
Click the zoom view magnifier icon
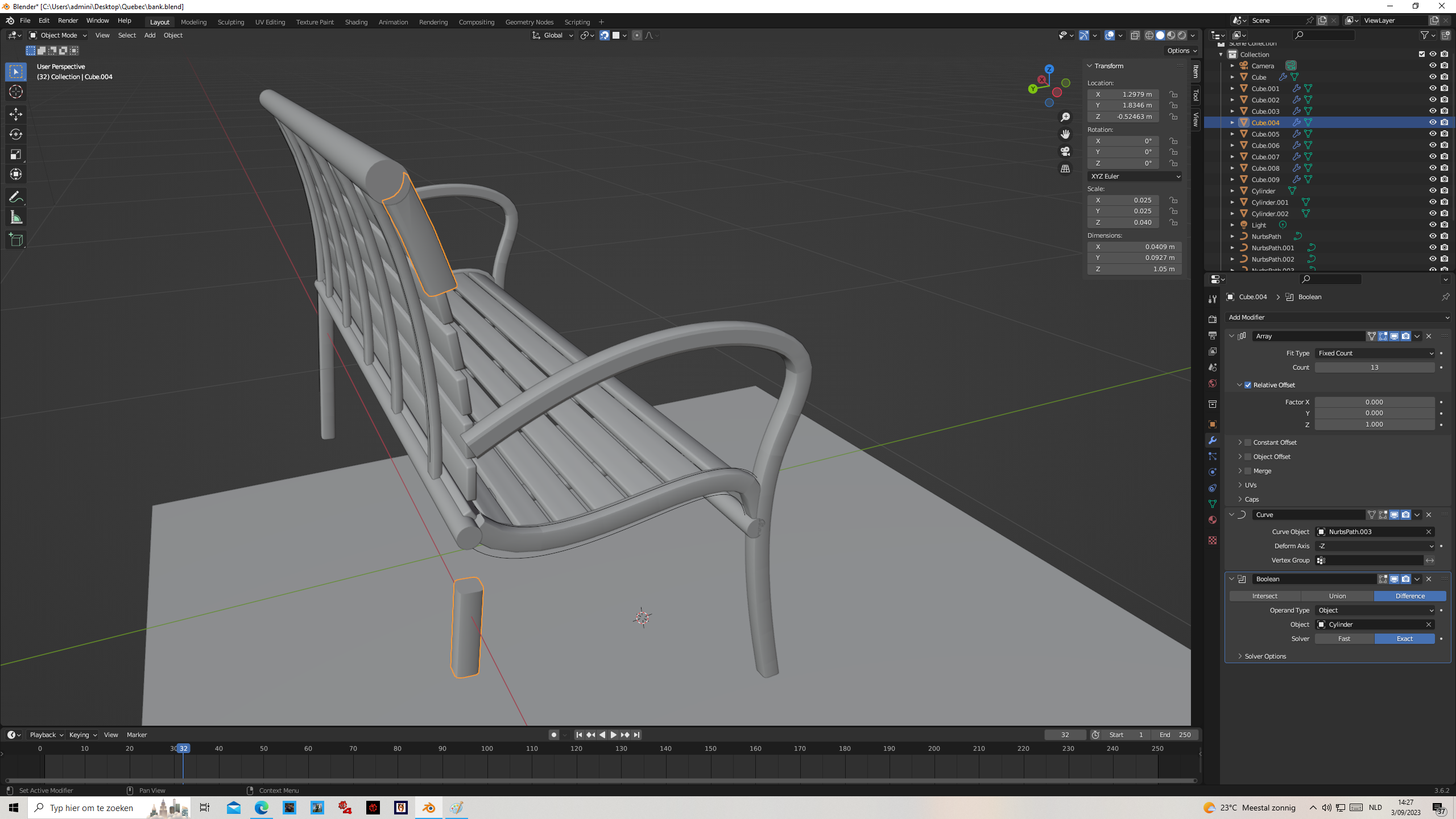pyautogui.click(x=1065, y=117)
